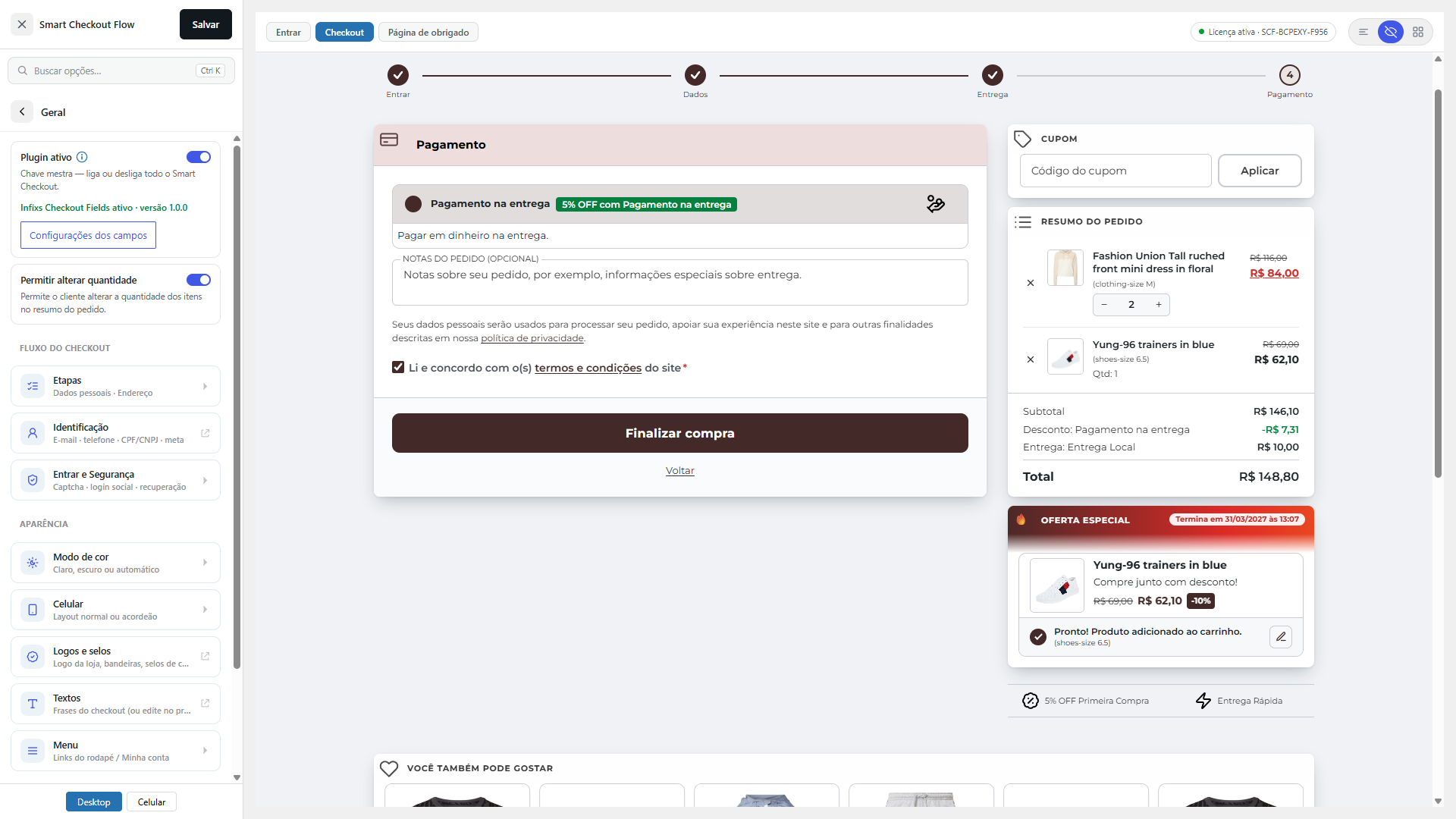The height and width of the screenshot is (819, 1456).
Task: Select the Celular preview mode
Action: (x=152, y=802)
